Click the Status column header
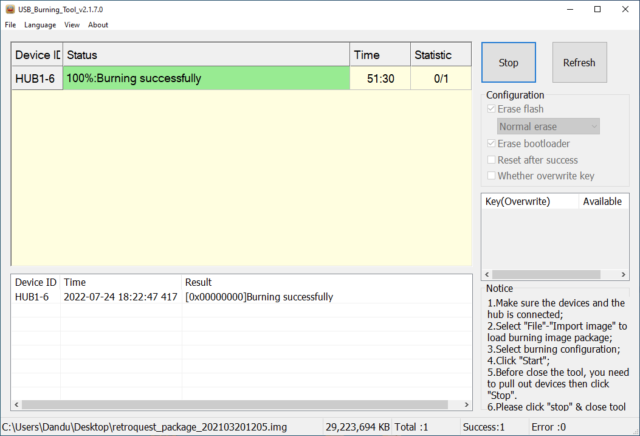 [206, 55]
